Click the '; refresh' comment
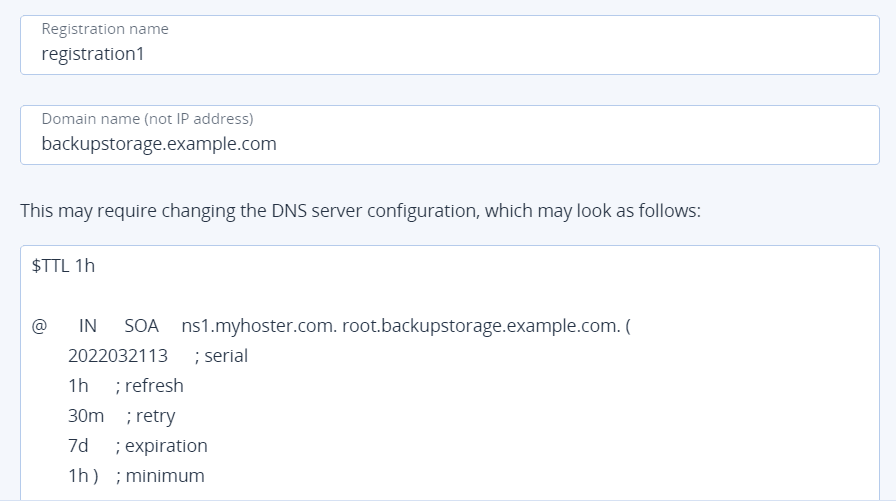 click(x=149, y=386)
